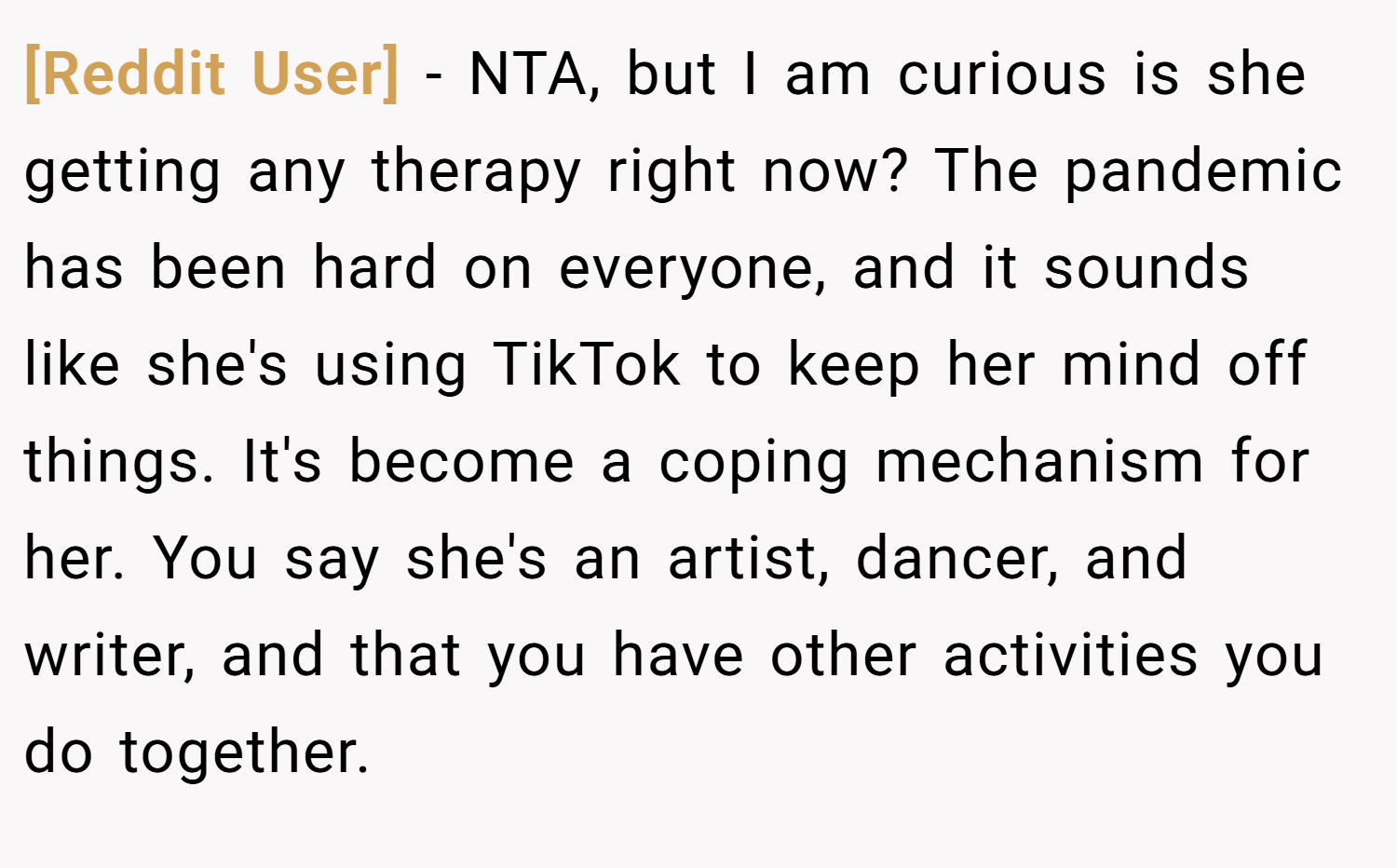Click the word 'mechanism' in the comment

click(1039, 461)
